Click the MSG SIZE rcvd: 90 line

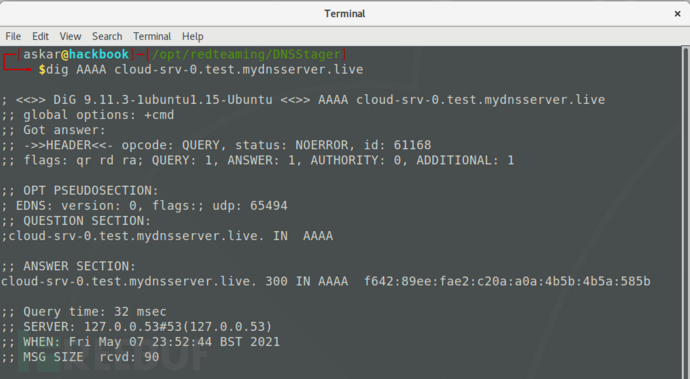pyautogui.click(x=80, y=357)
